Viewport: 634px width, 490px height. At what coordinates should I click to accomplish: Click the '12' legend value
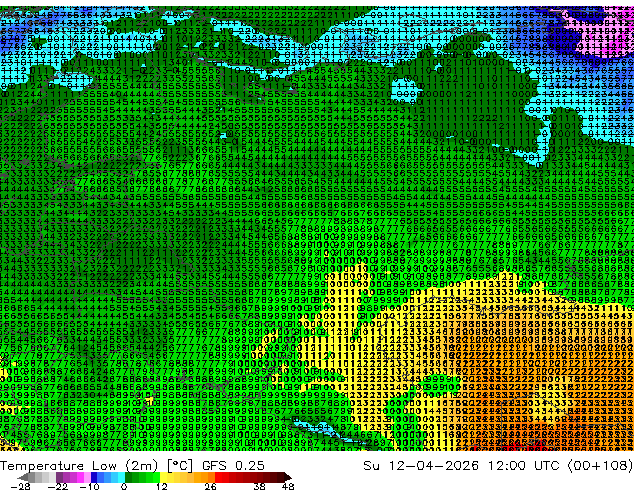coord(162,486)
